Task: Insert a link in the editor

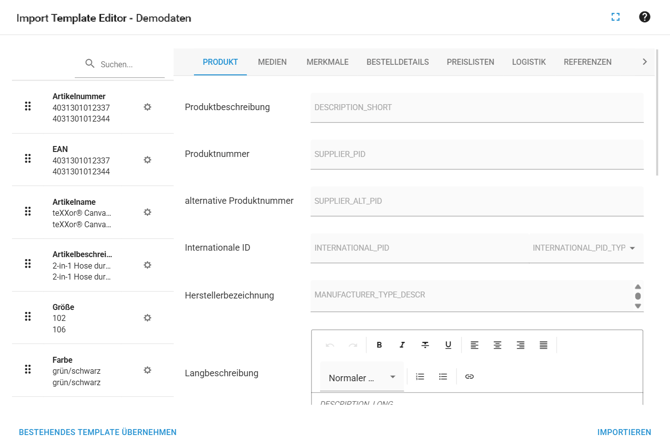Action: click(x=469, y=377)
